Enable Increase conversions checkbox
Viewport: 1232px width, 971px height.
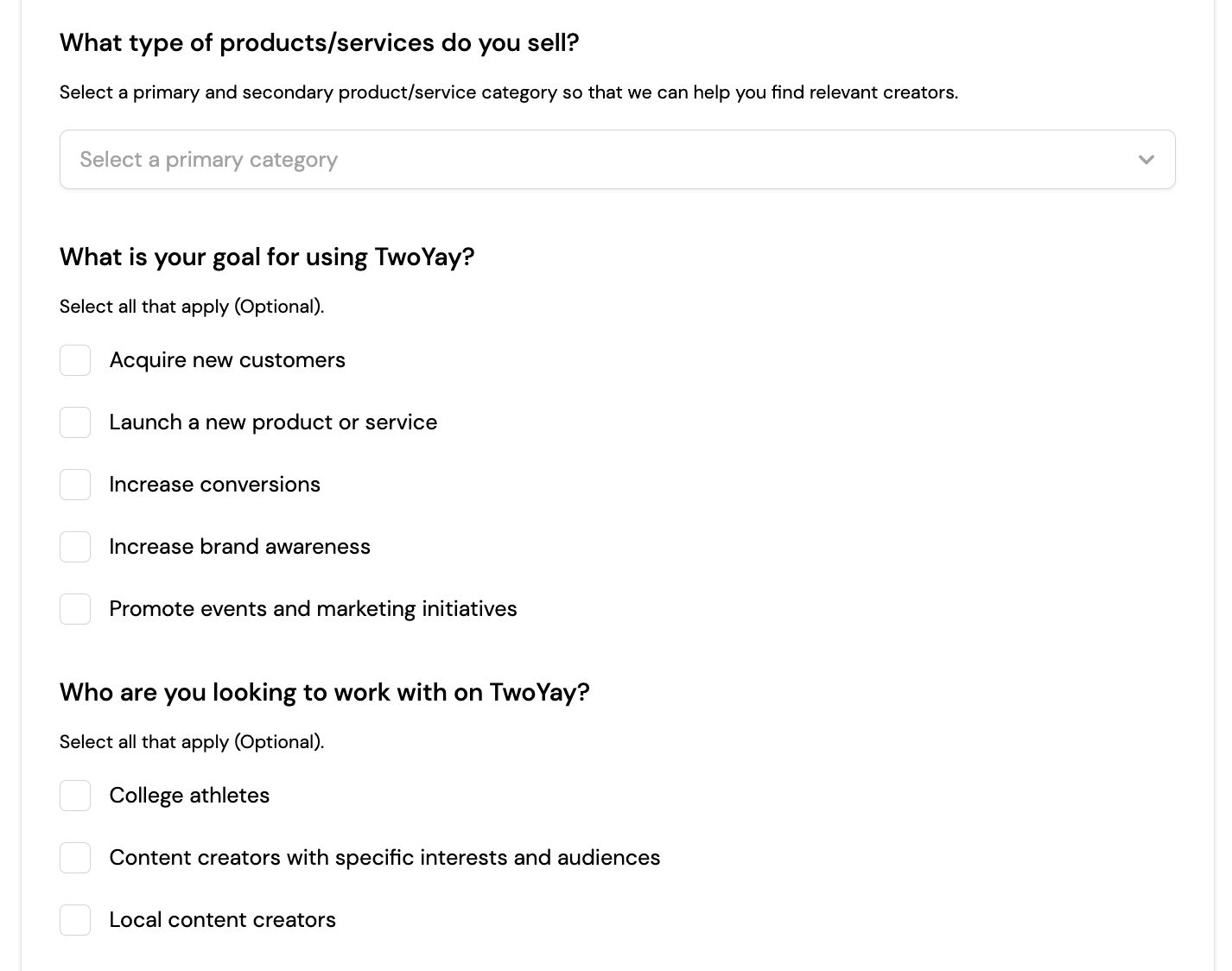click(x=75, y=485)
